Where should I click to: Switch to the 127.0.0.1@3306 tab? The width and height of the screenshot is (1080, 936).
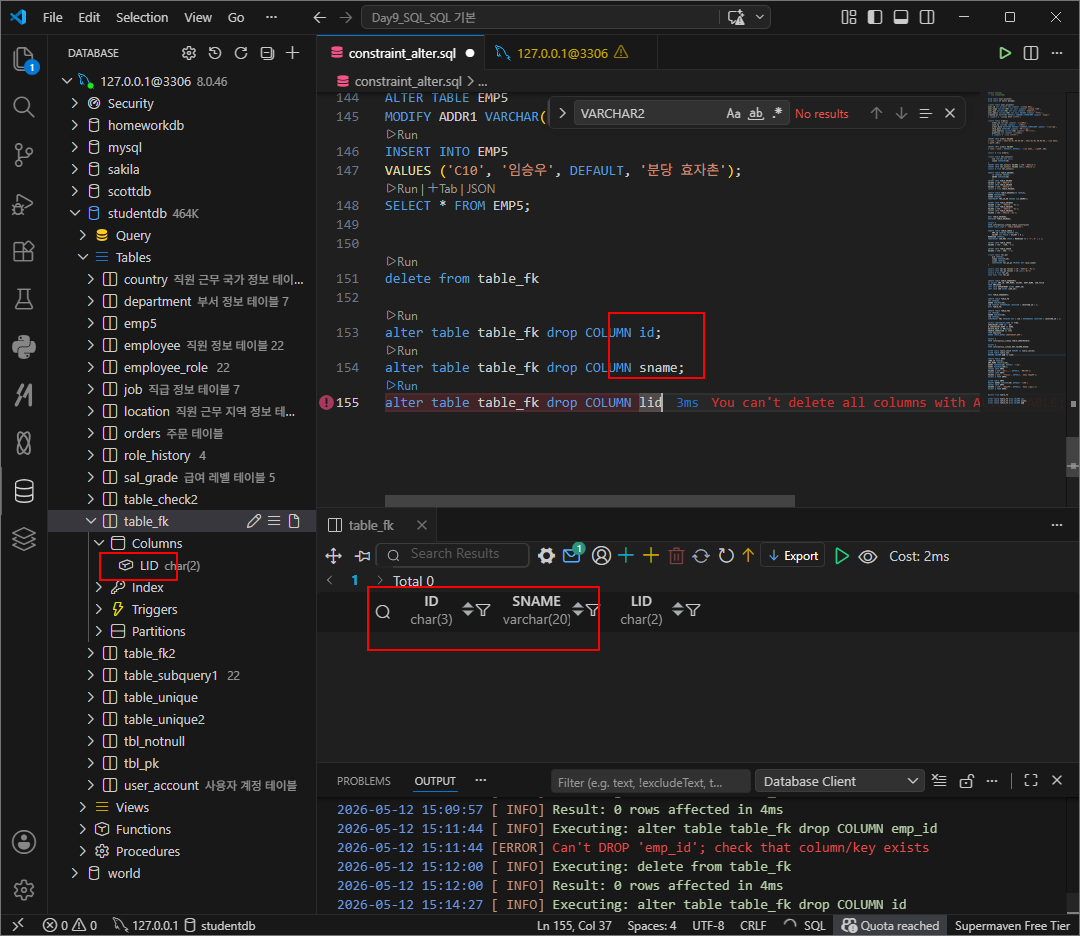[x=562, y=53]
